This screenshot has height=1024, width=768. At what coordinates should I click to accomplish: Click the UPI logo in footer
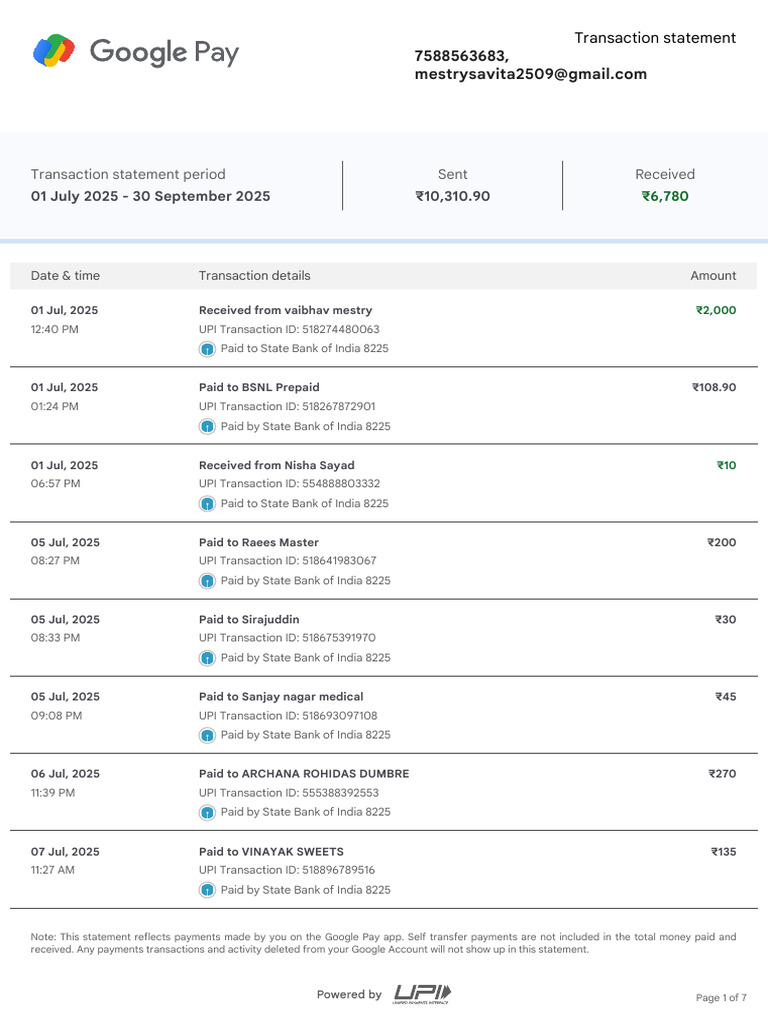pyautogui.click(x=422, y=994)
